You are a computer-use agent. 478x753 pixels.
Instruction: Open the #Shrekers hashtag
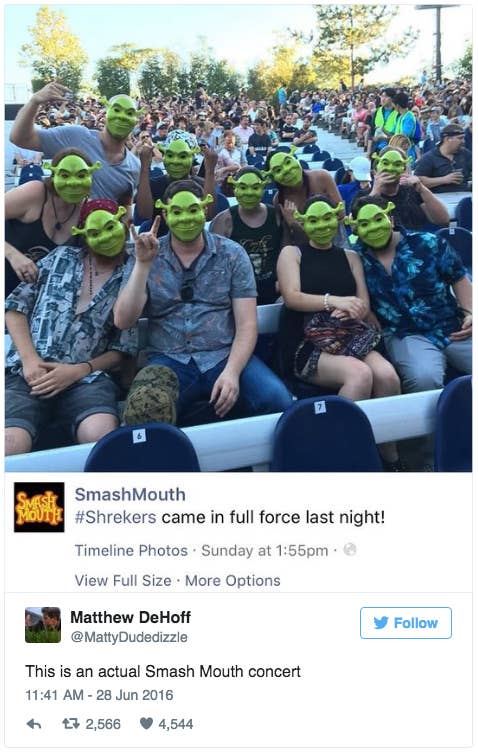[x=115, y=517]
